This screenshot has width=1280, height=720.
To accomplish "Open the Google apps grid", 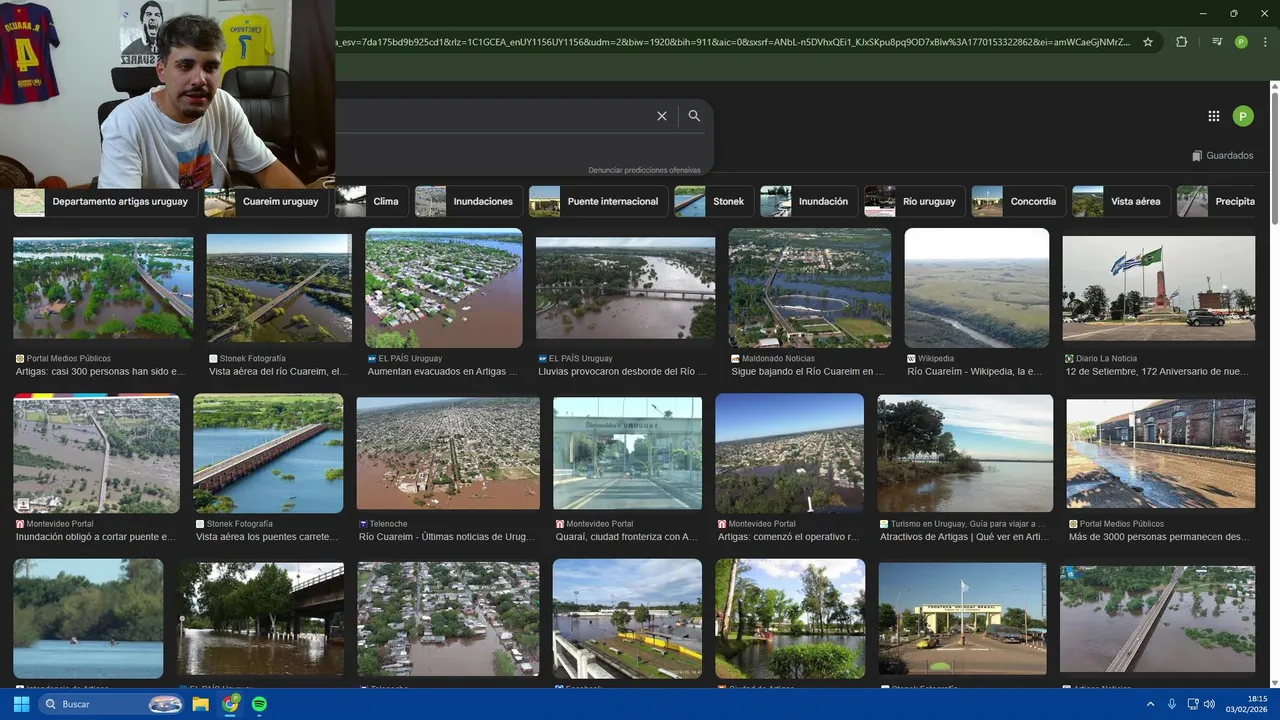I will [x=1214, y=116].
